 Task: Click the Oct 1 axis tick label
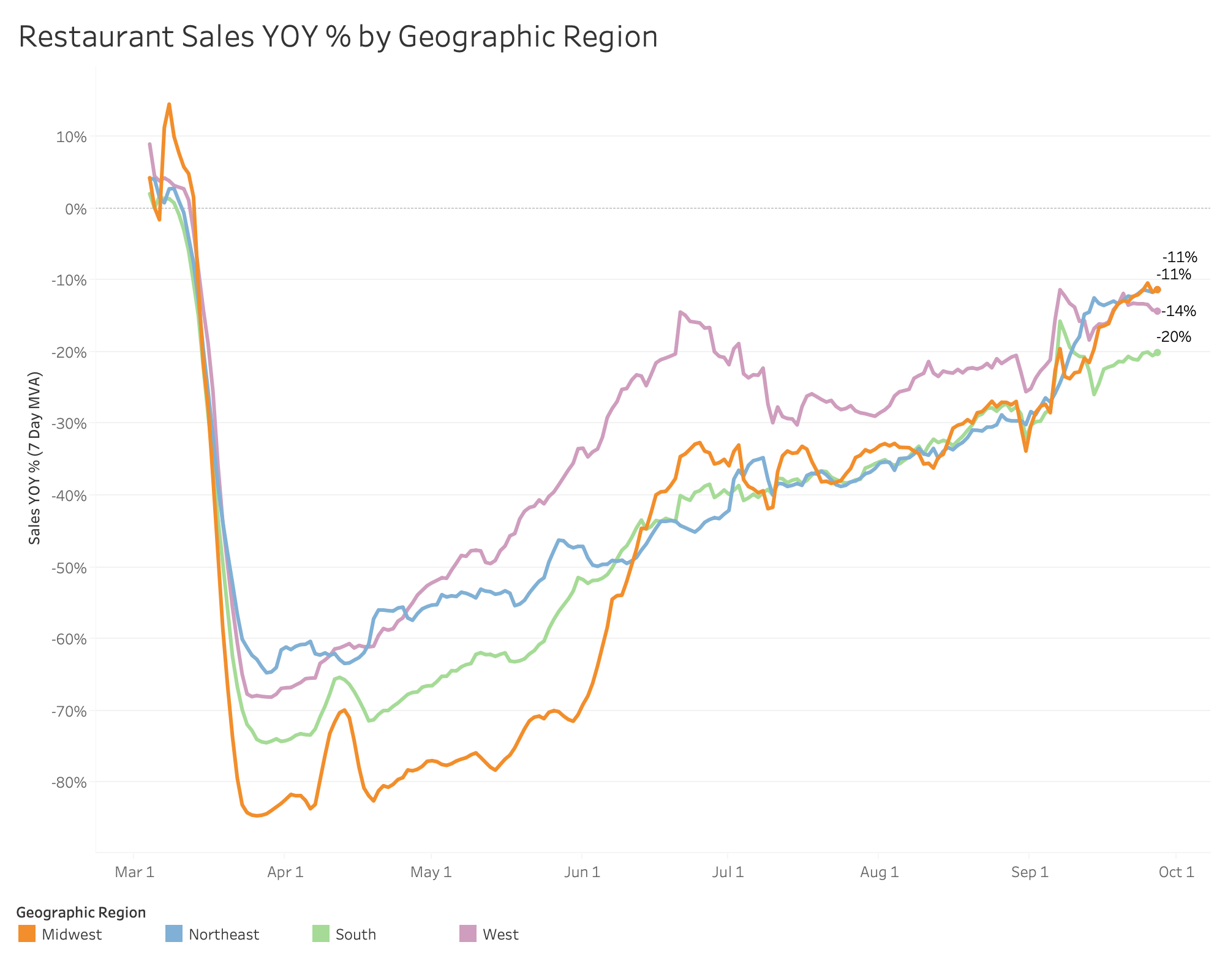[x=1176, y=872]
